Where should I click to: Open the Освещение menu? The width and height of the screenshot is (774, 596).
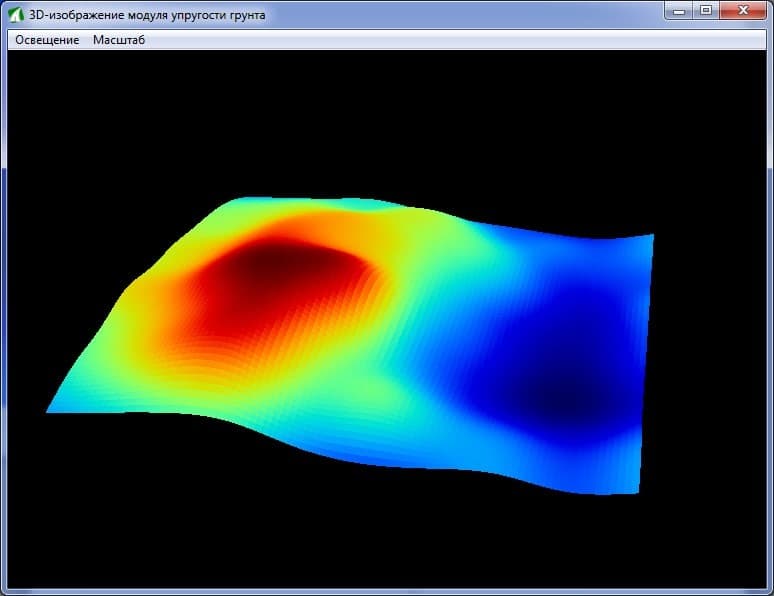[47, 40]
